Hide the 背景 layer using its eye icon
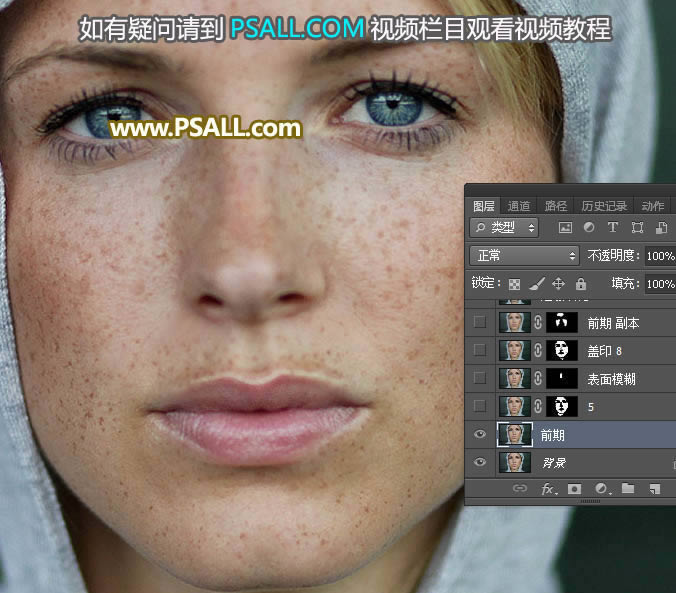The image size is (676, 593). point(480,462)
